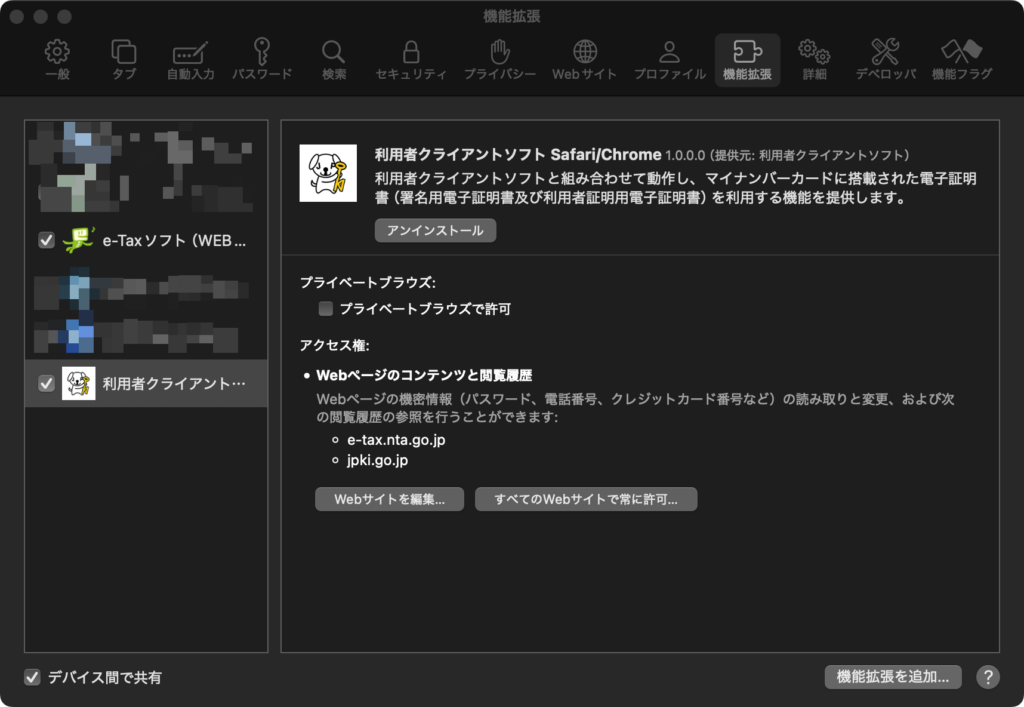Image resolution: width=1024 pixels, height=707 pixels.
Task: Uncheck the 利用者クライアントソフト extension checkbox
Action: [46, 383]
